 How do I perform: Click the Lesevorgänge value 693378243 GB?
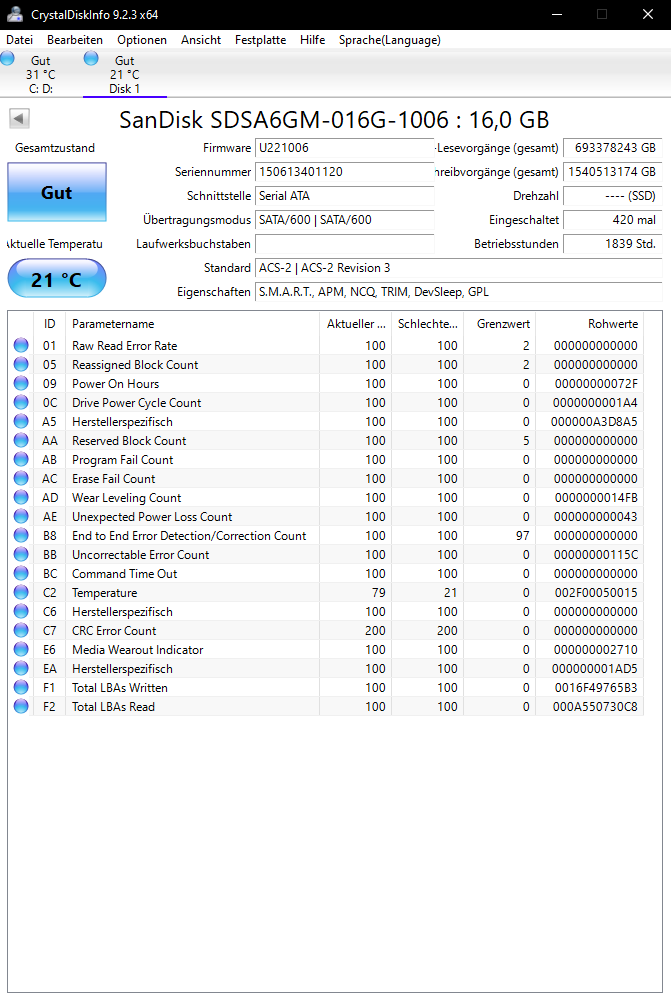[x=613, y=147]
